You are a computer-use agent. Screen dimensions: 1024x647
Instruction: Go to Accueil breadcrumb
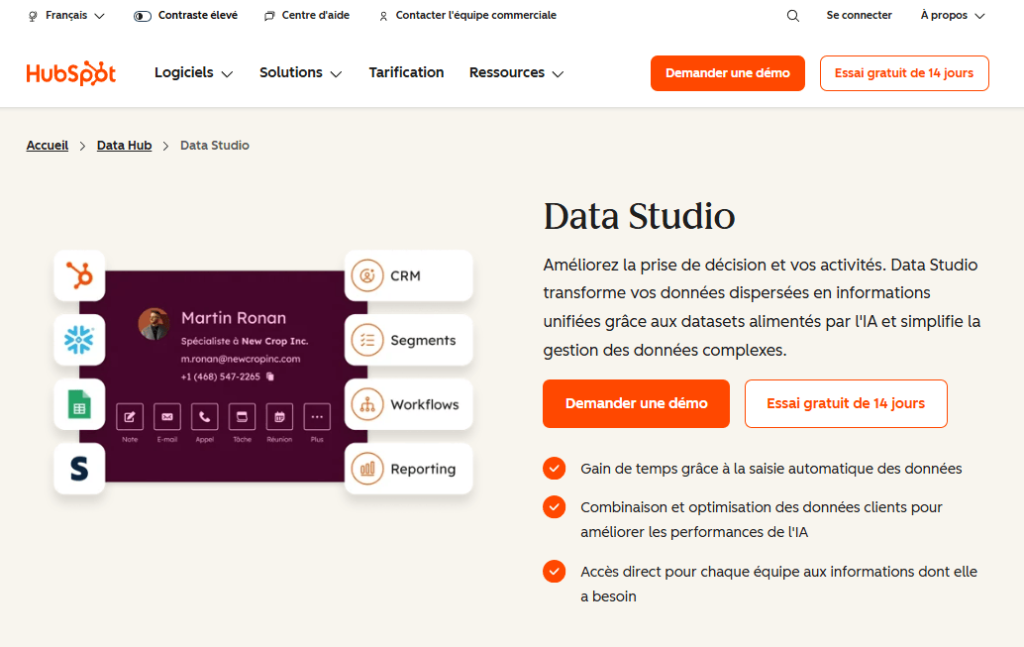click(47, 145)
